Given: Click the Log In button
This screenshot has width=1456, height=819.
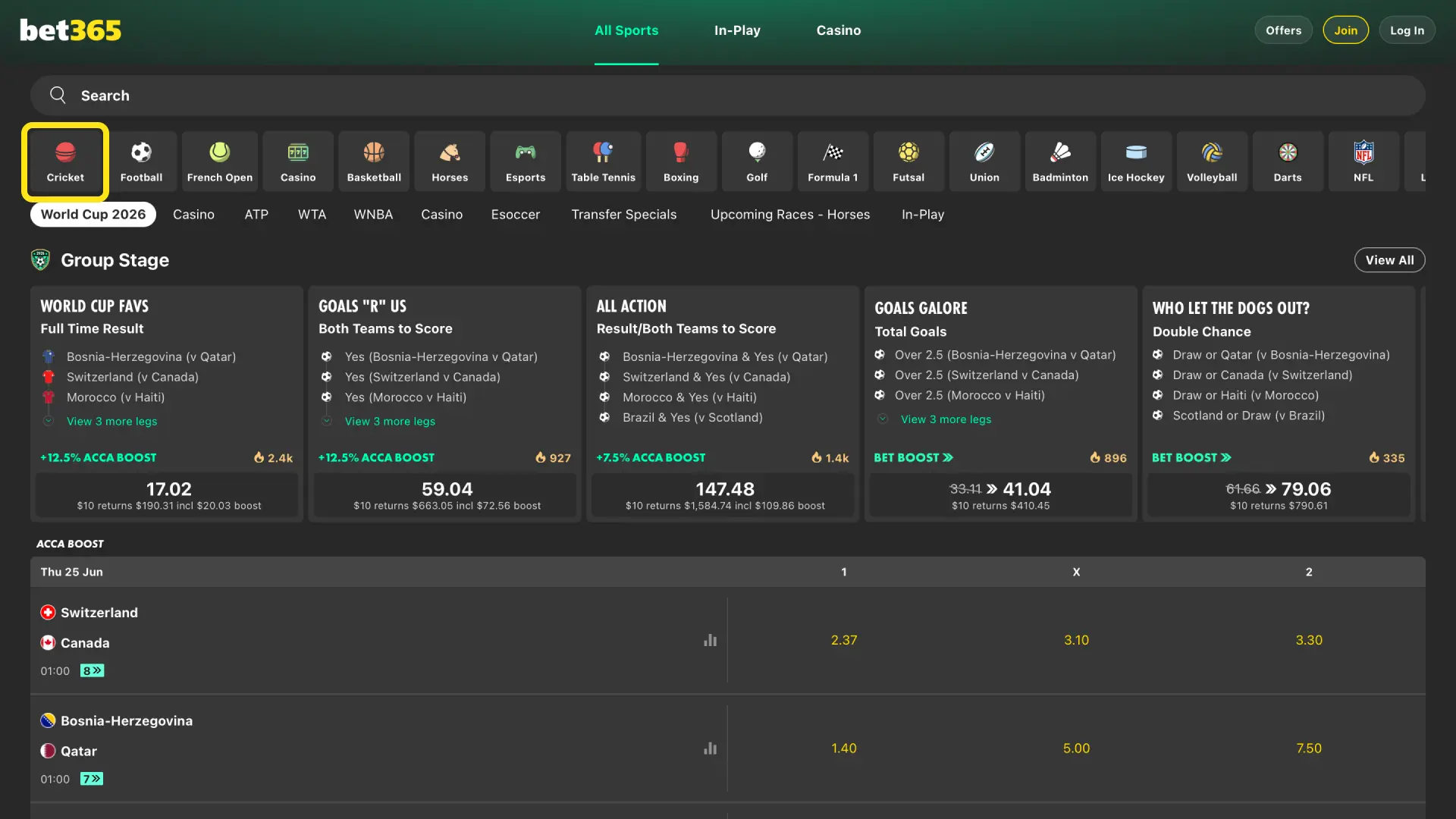Looking at the screenshot, I should (1407, 30).
